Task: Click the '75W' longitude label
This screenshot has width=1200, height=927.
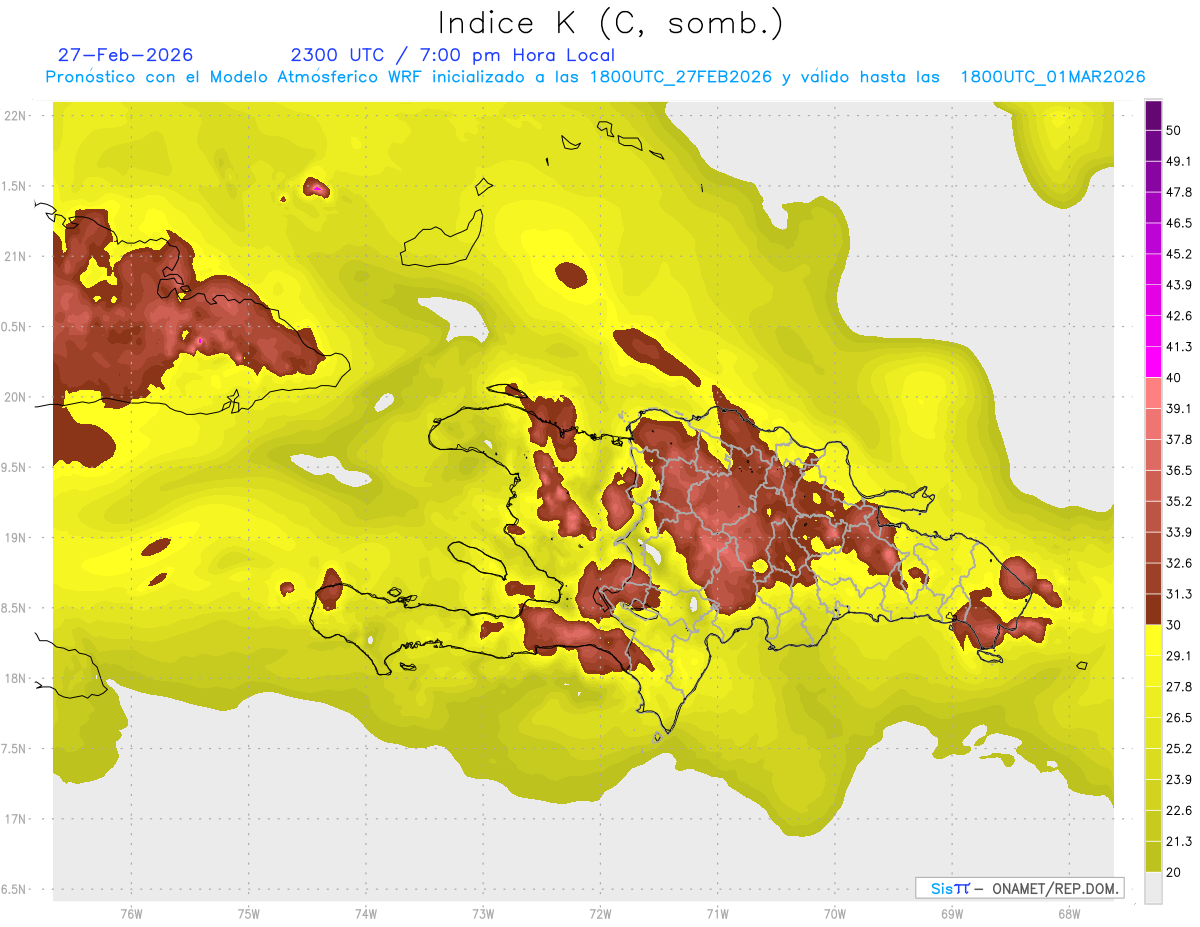Action: coord(248,913)
